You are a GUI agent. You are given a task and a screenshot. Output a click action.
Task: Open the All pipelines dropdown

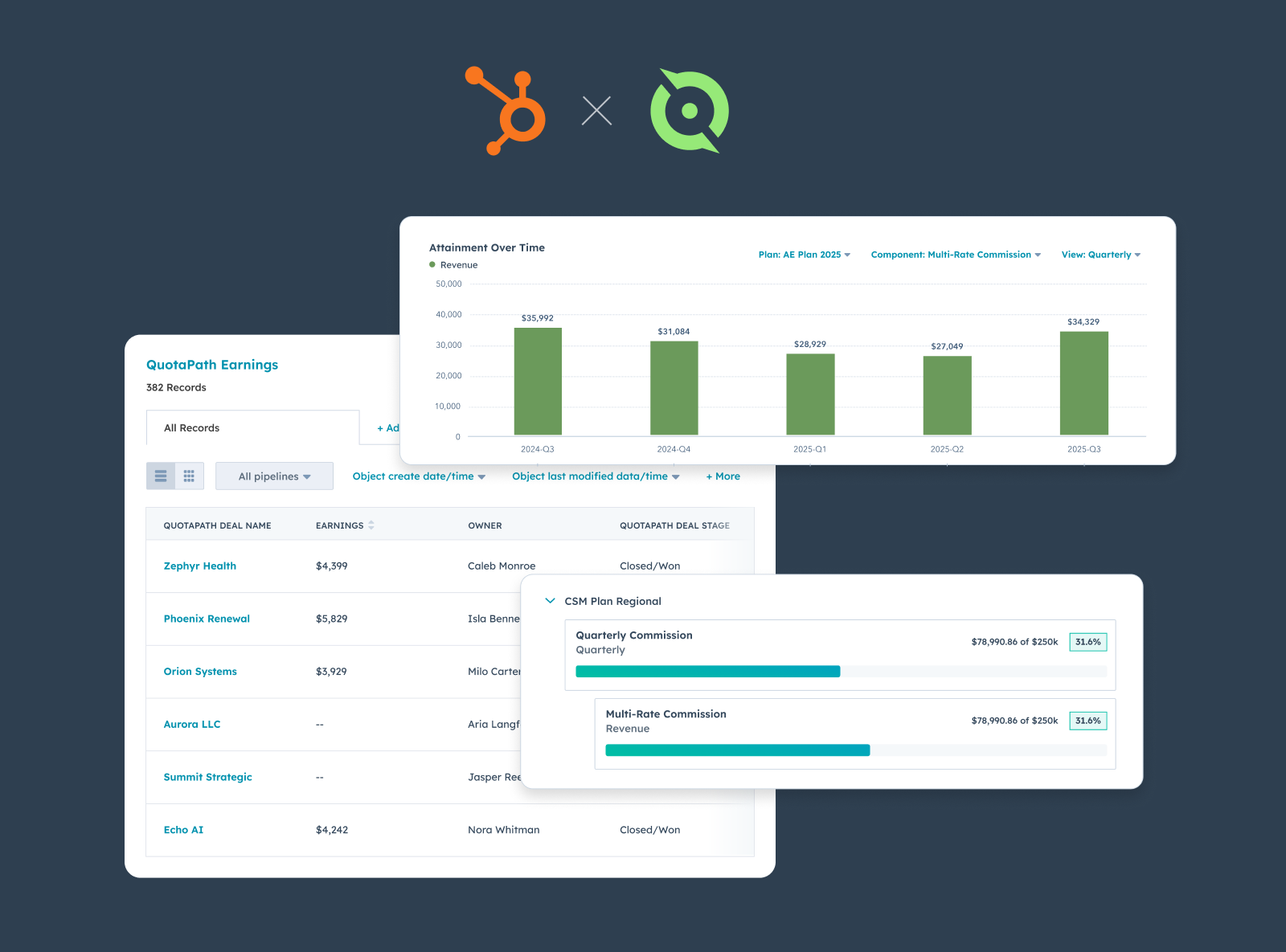click(x=274, y=476)
